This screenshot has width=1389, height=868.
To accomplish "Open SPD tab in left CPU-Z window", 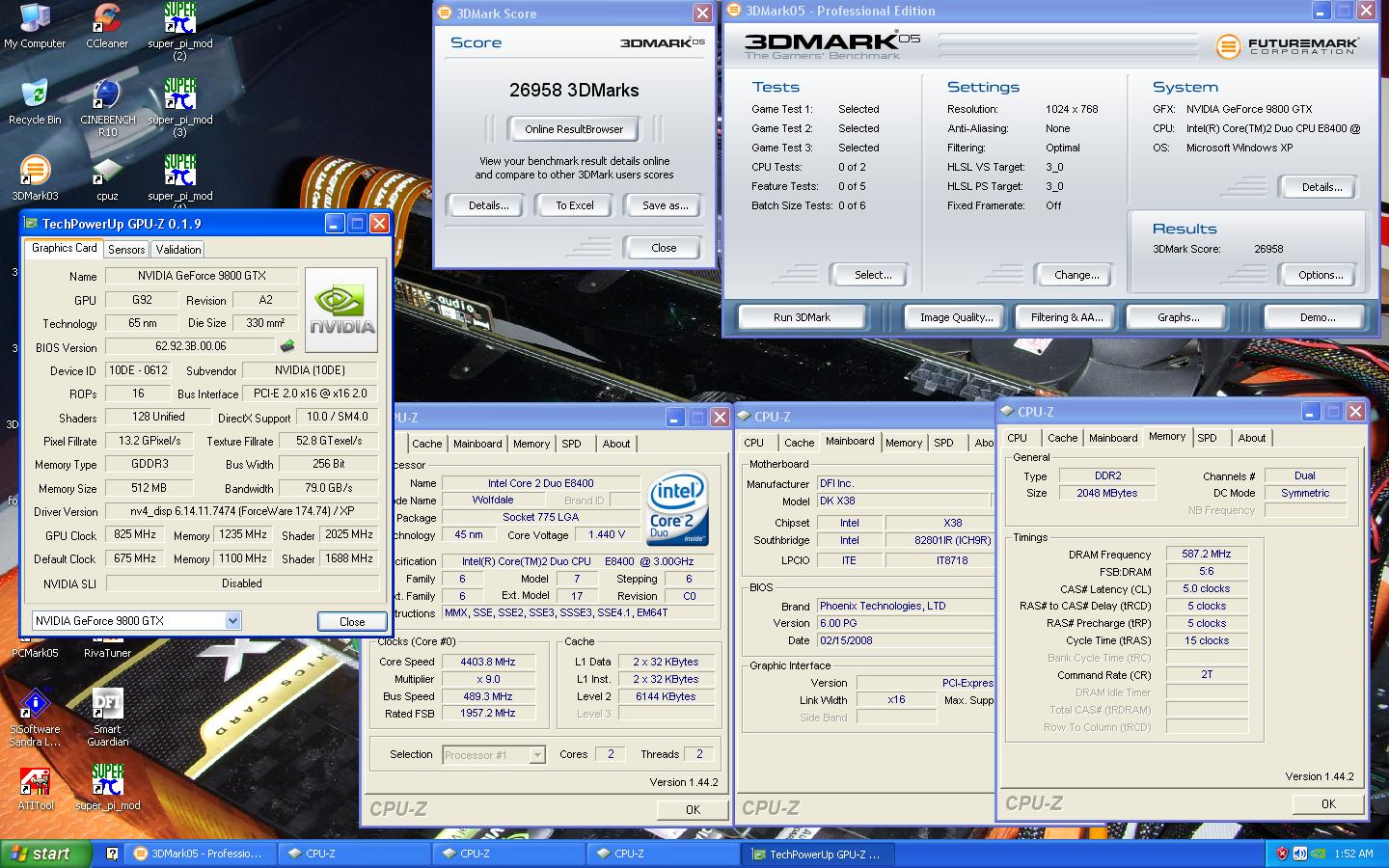I will point(572,444).
